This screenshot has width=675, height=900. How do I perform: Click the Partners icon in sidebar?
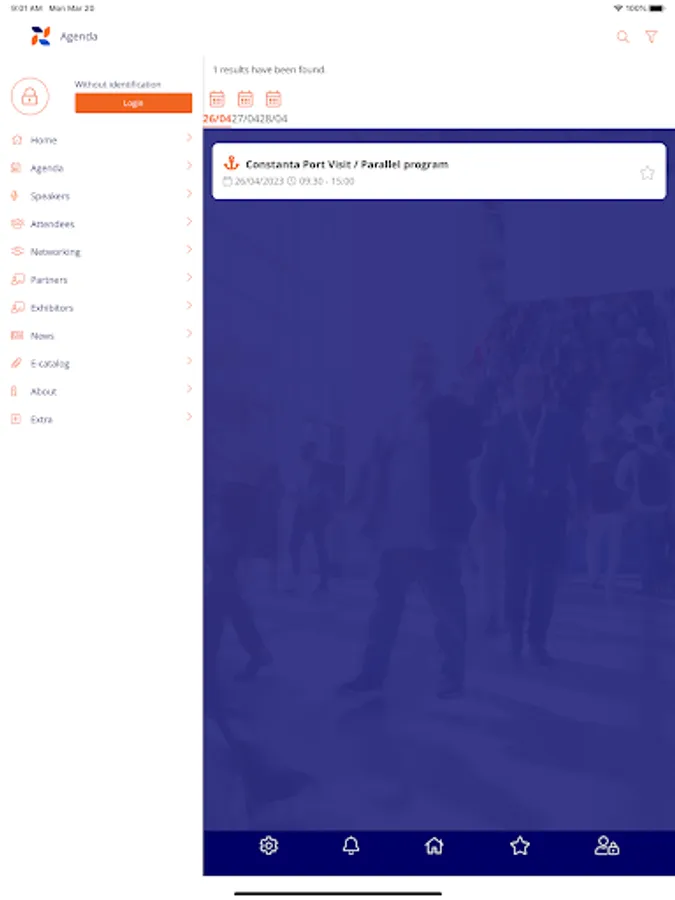17,279
